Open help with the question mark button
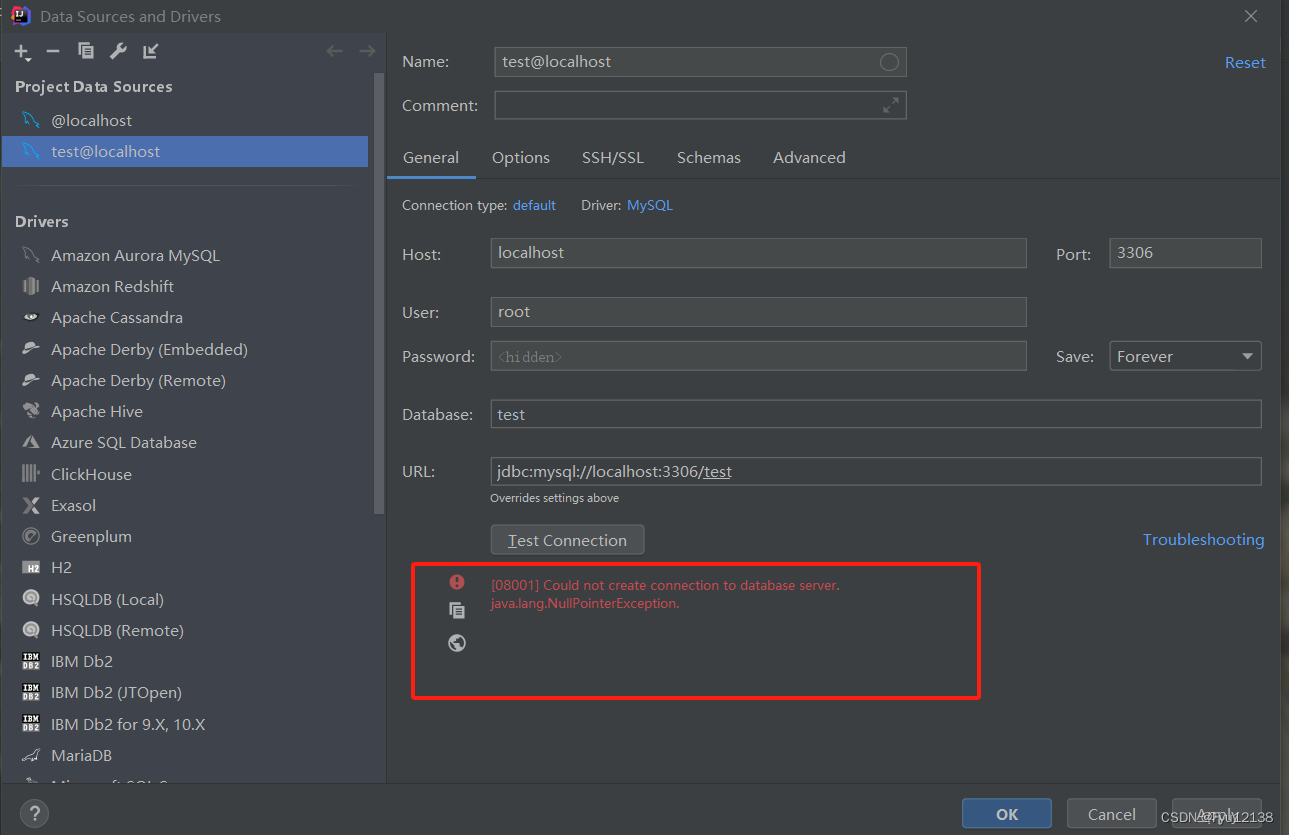 coord(34,813)
